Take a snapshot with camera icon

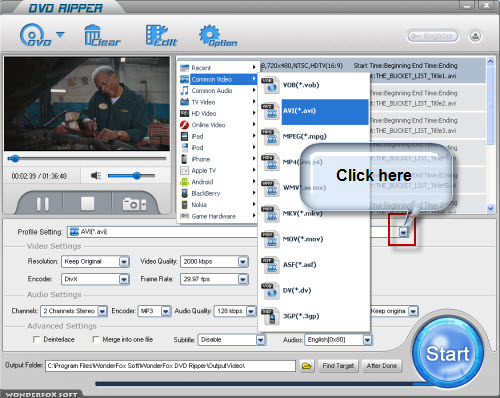point(134,204)
